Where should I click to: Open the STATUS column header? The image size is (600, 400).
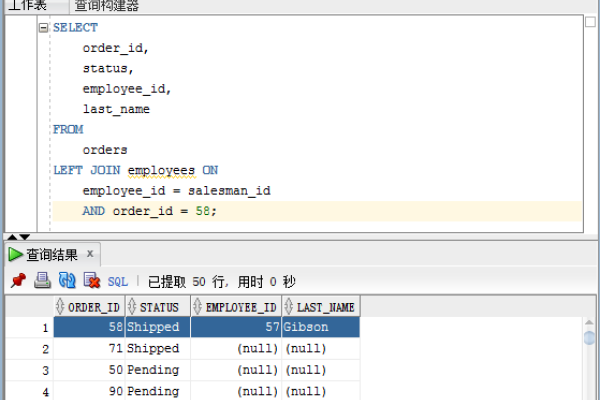160,307
